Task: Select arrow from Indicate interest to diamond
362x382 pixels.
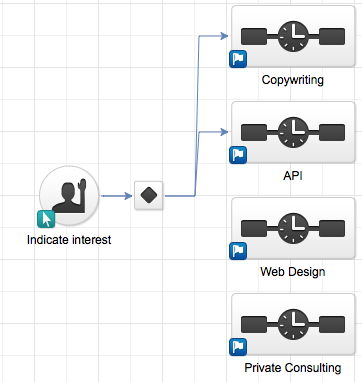Action: coord(117,196)
